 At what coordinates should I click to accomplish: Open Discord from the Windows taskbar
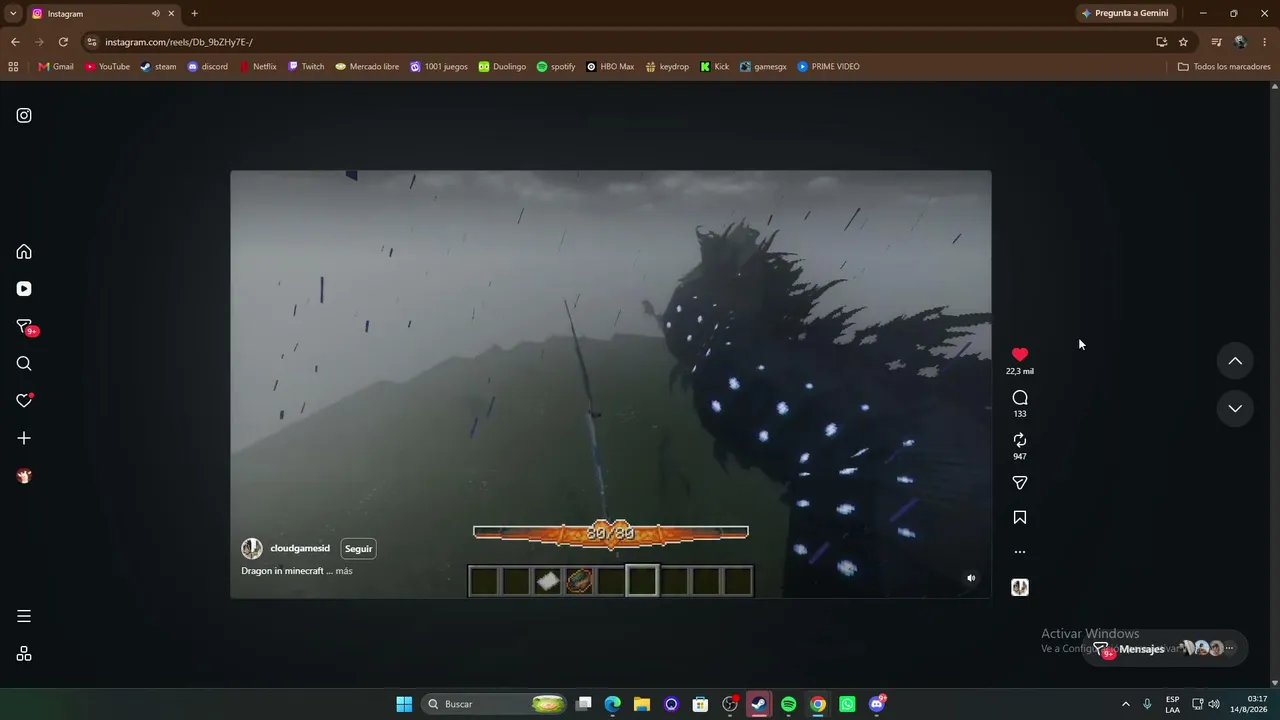tap(877, 704)
